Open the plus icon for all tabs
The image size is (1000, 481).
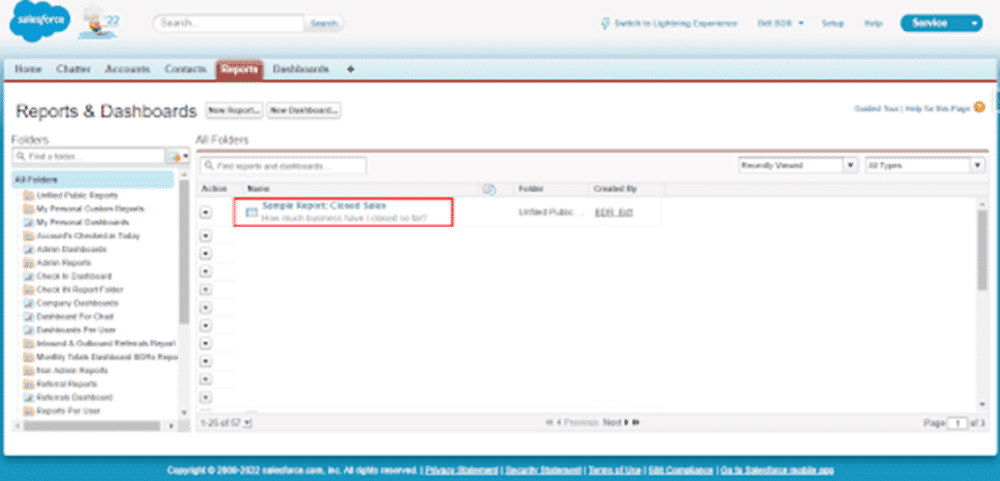(350, 69)
